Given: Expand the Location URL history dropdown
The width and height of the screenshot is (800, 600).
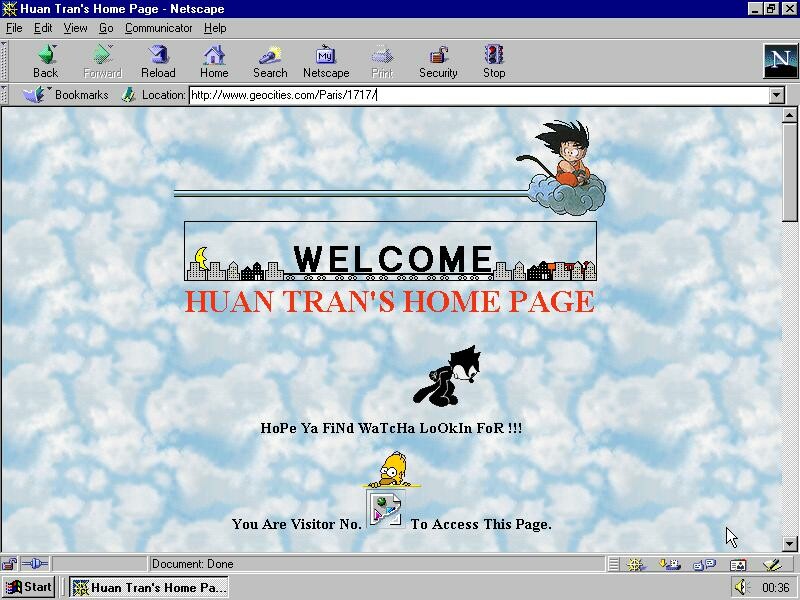Looking at the screenshot, I should click(777, 95).
